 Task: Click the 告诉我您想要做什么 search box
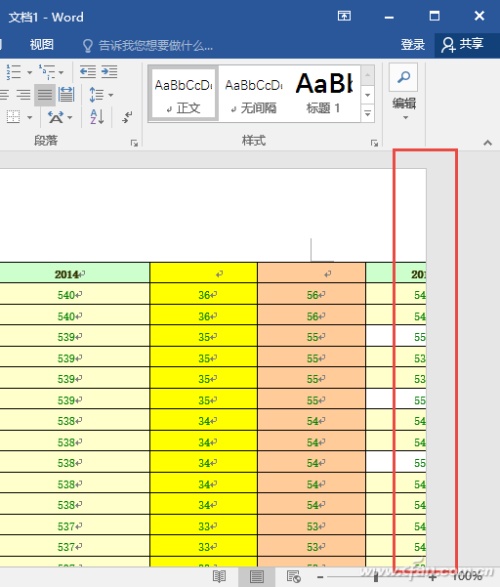pyautogui.click(x=147, y=46)
